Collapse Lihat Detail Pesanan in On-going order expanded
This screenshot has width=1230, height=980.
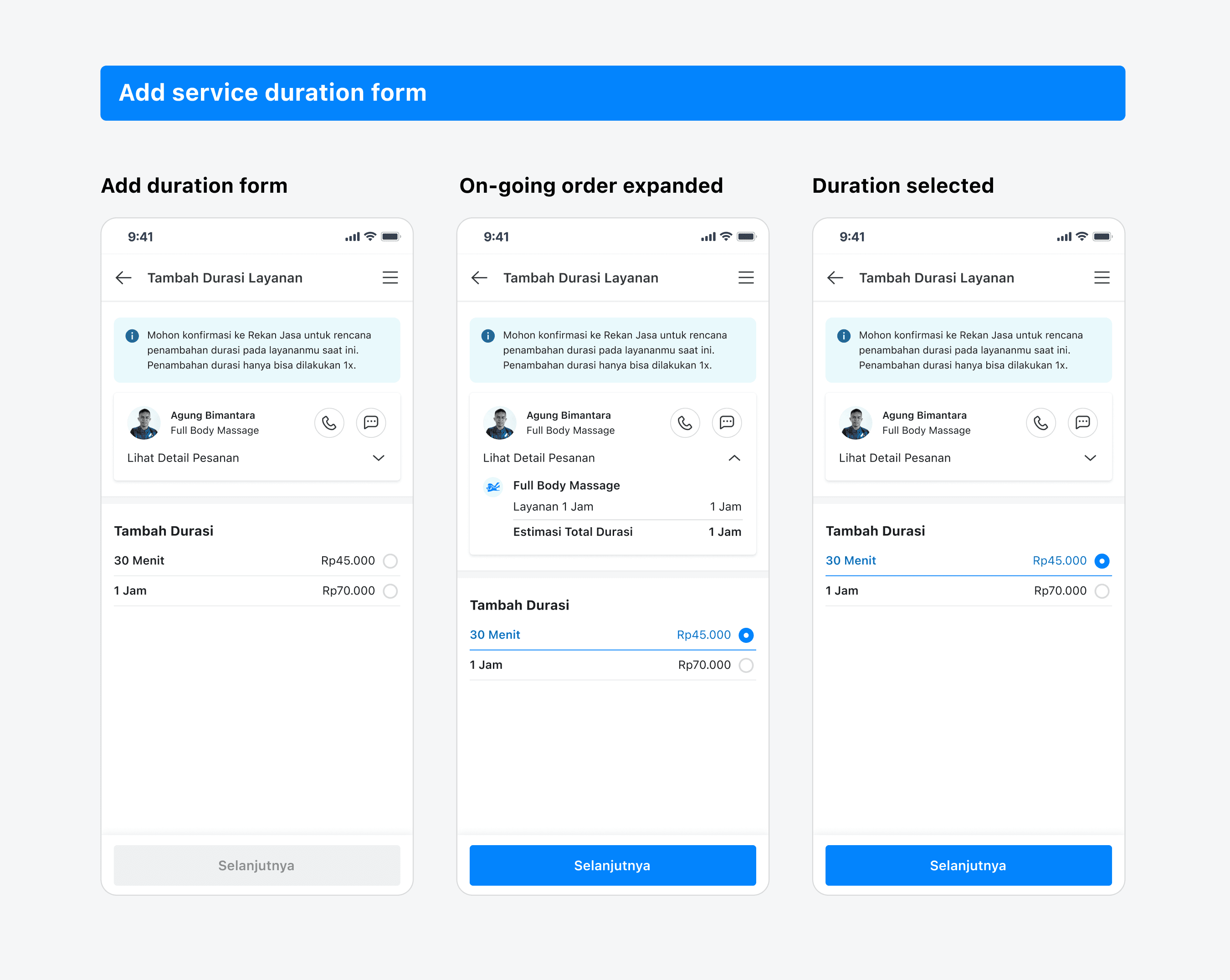point(734,458)
